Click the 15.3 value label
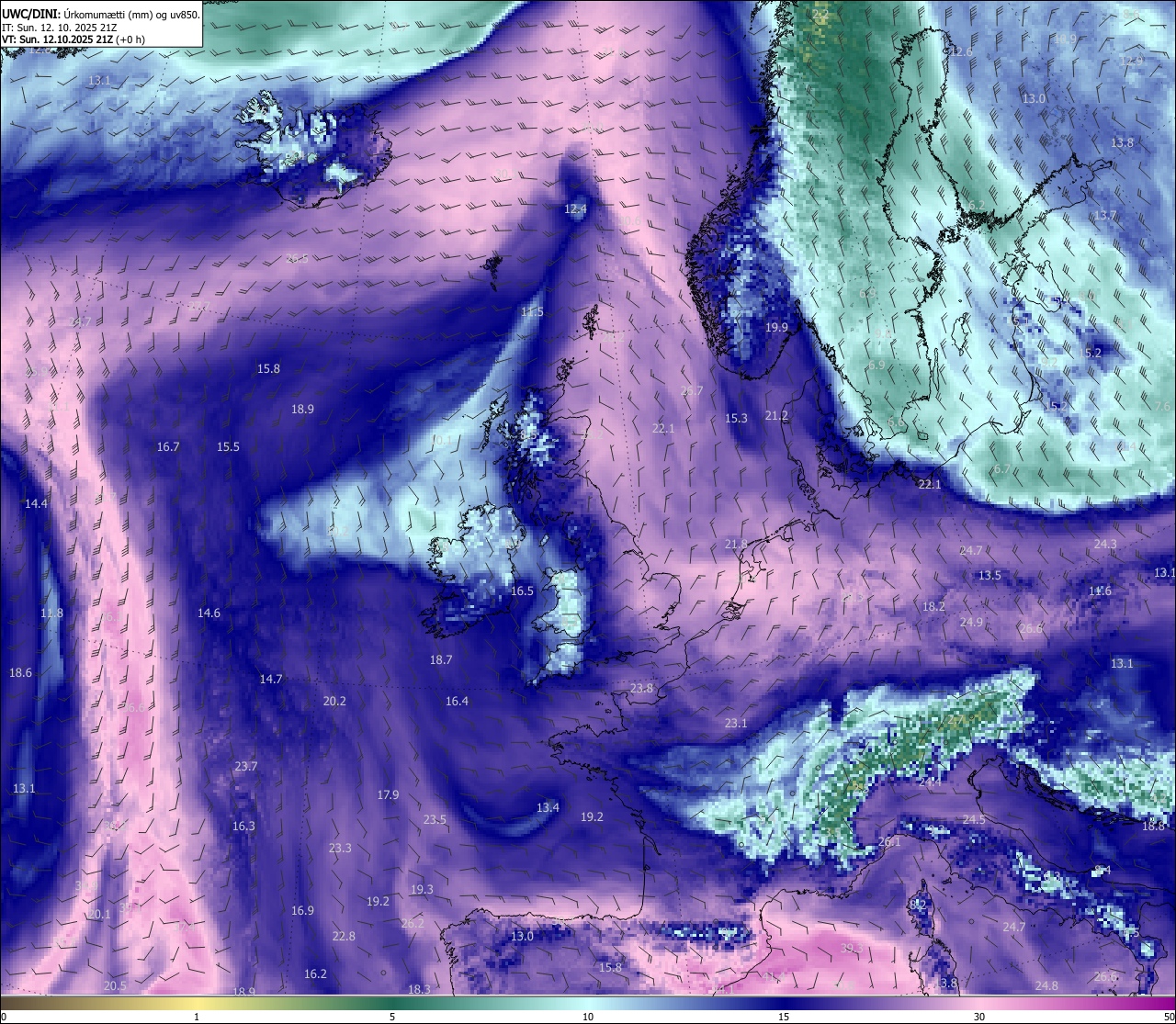 (736, 418)
